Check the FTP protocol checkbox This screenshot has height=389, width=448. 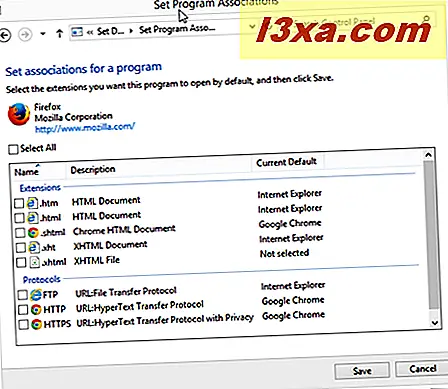(22, 295)
